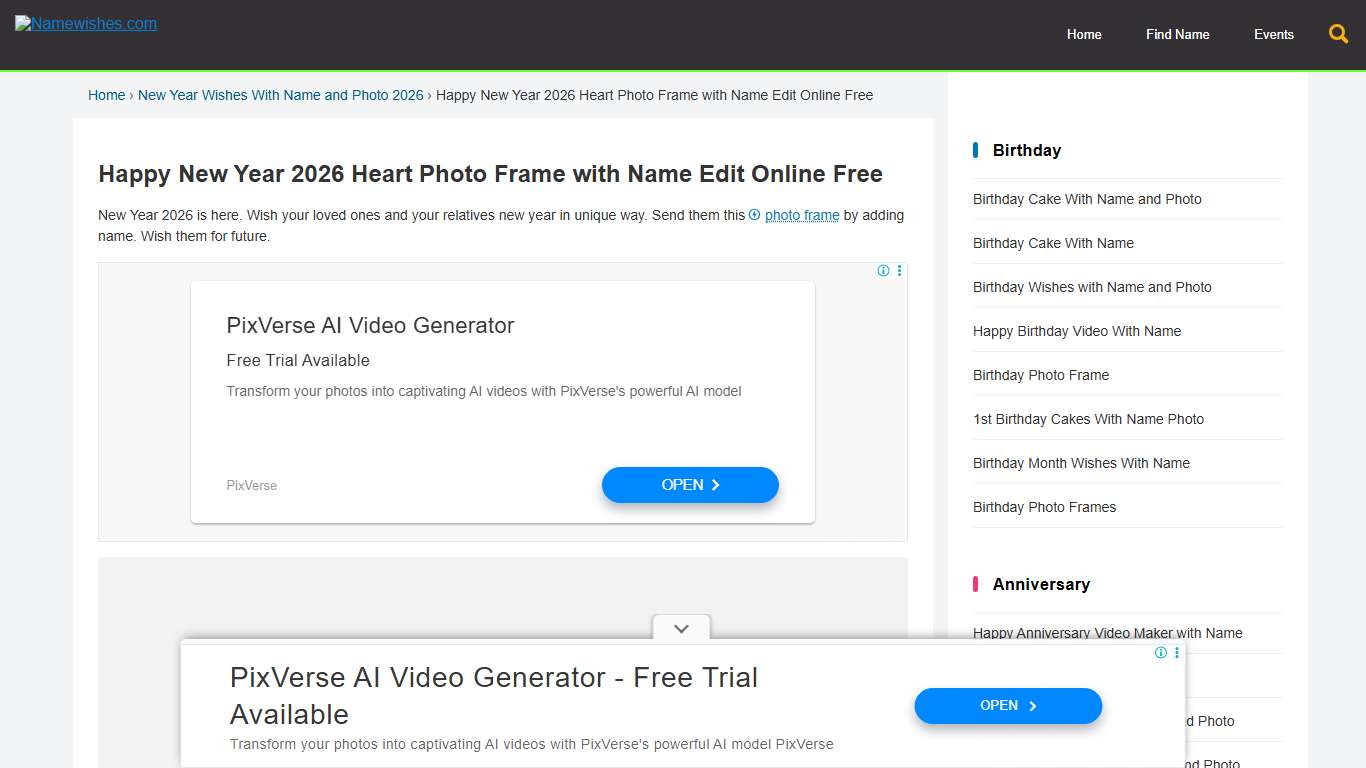Visit Happy Birthday Video With Name link
Viewport: 1366px width, 768px height.
tap(1076, 331)
